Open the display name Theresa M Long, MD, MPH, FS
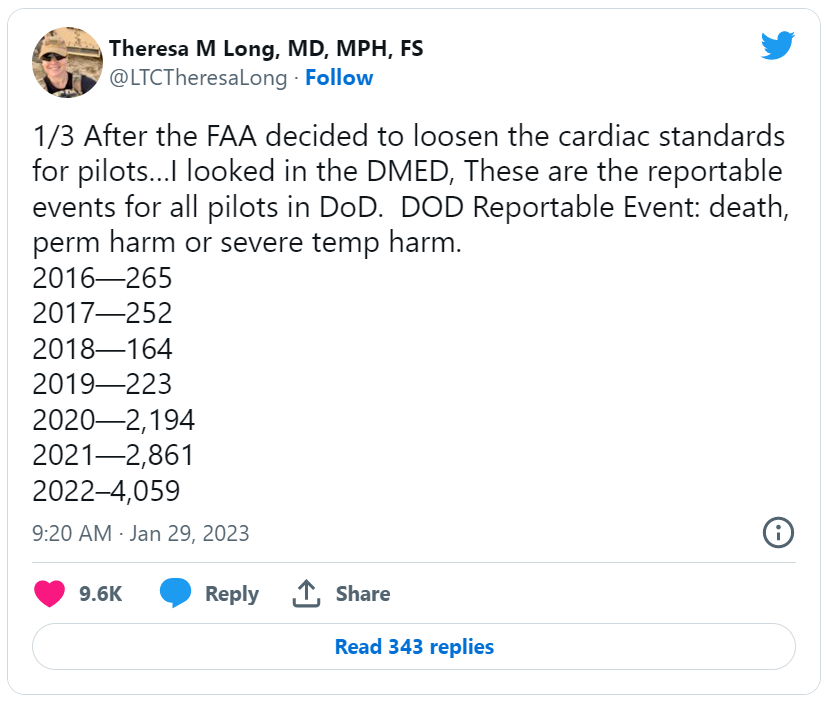 (x=266, y=49)
